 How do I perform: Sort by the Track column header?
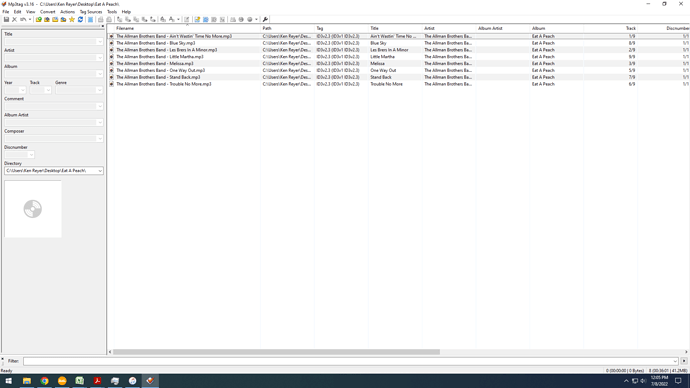point(610,28)
